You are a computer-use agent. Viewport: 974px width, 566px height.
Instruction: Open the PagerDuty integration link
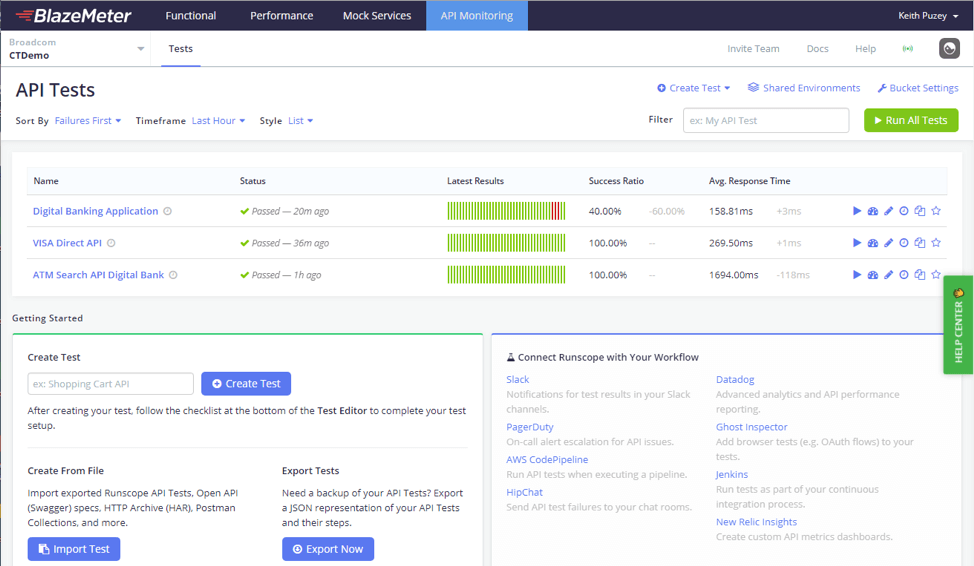pyautogui.click(x=530, y=427)
